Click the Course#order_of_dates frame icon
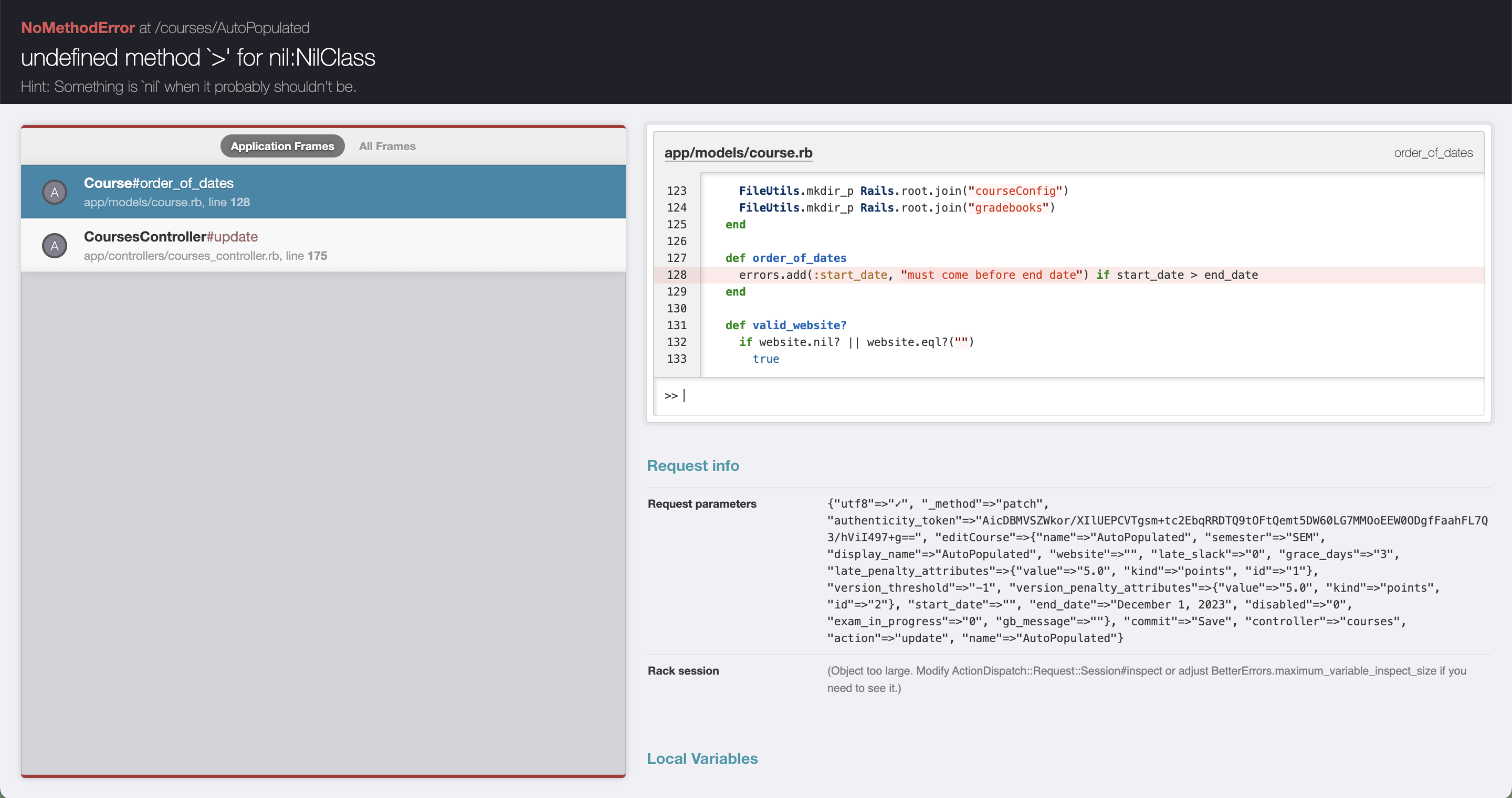 [55, 192]
